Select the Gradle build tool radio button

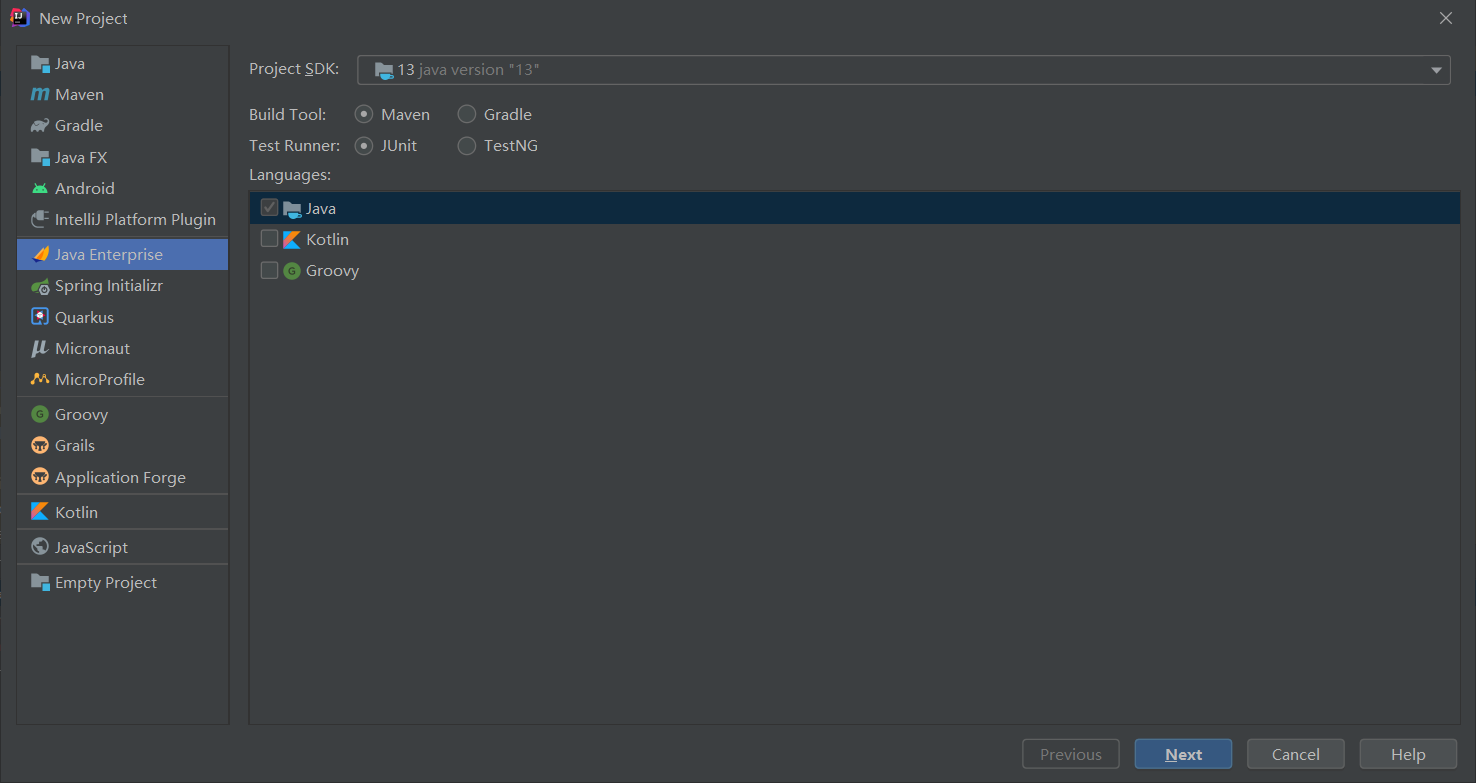coord(466,114)
